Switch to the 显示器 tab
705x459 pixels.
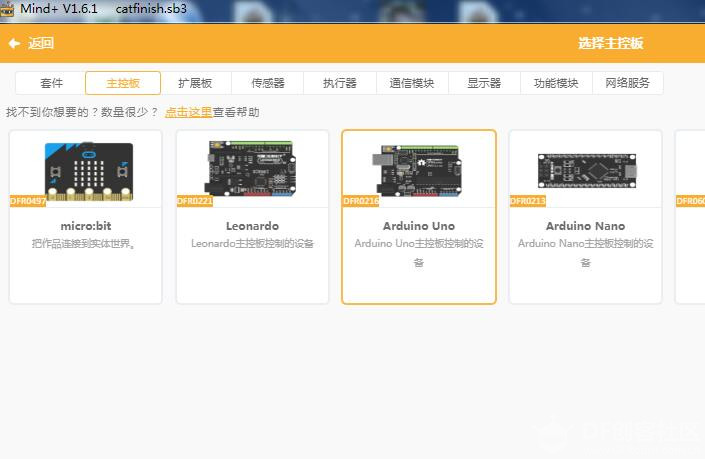(484, 83)
